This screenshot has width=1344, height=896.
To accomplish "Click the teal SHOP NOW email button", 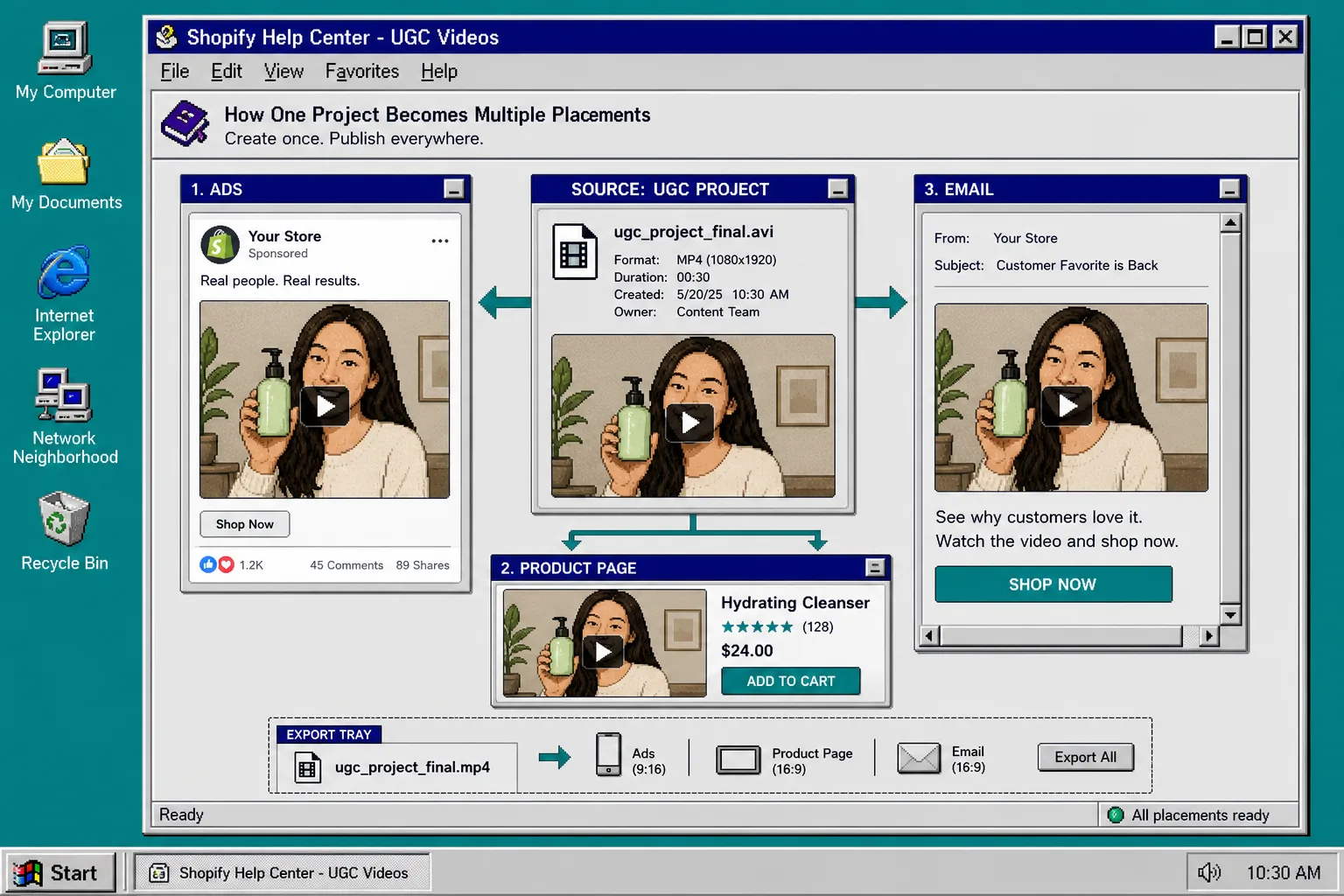I will pyautogui.click(x=1053, y=584).
